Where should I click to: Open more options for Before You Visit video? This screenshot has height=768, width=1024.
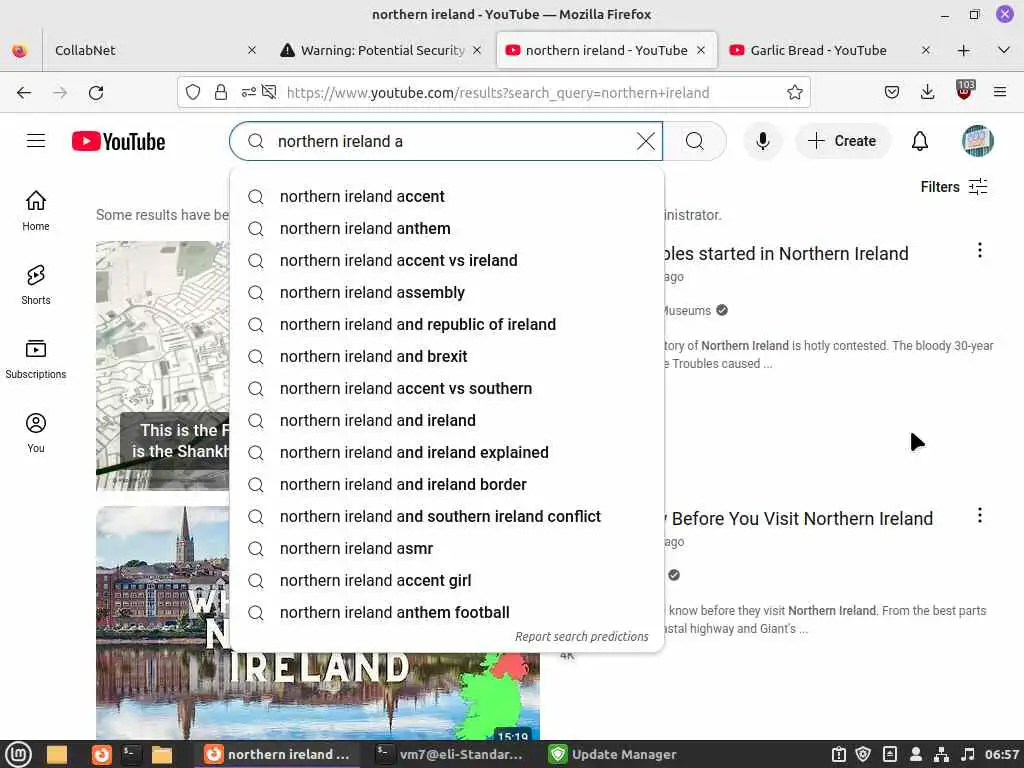pyautogui.click(x=979, y=515)
